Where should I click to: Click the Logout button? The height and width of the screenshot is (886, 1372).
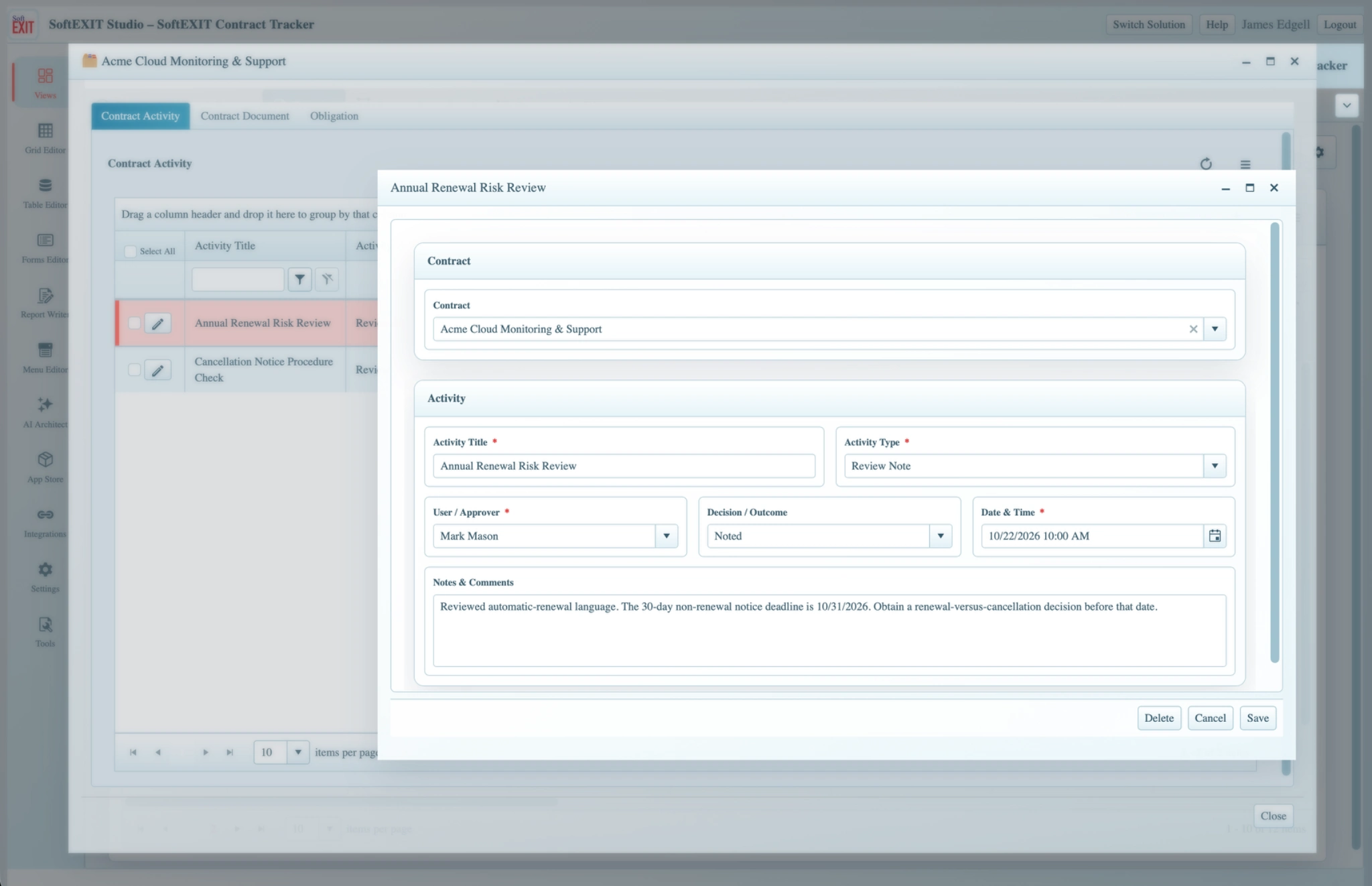pos(1340,25)
